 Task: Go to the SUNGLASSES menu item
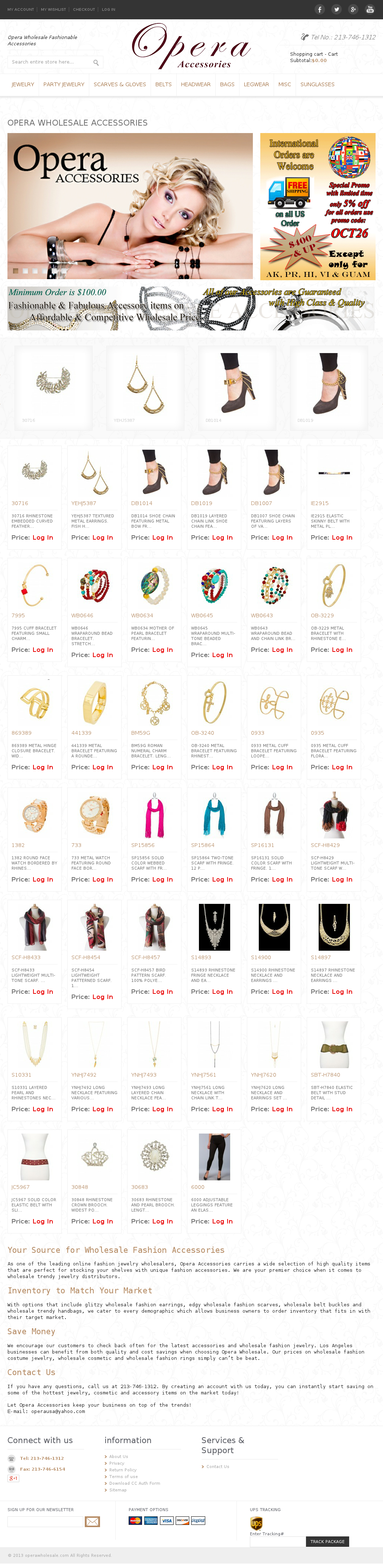point(317,85)
